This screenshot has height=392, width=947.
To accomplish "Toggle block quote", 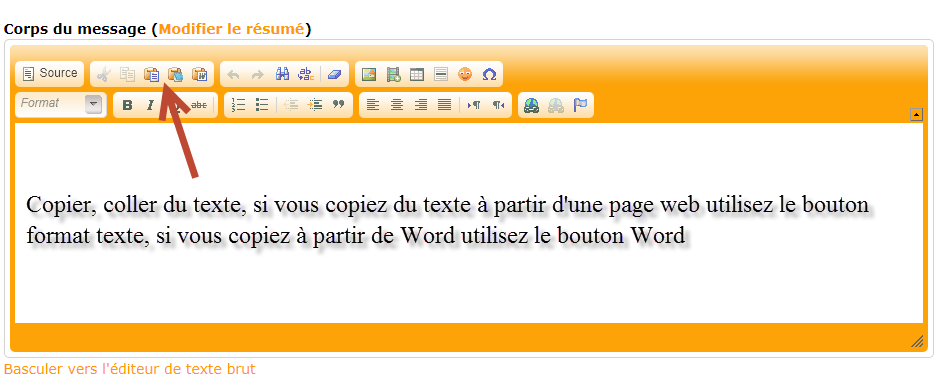I will coord(339,105).
